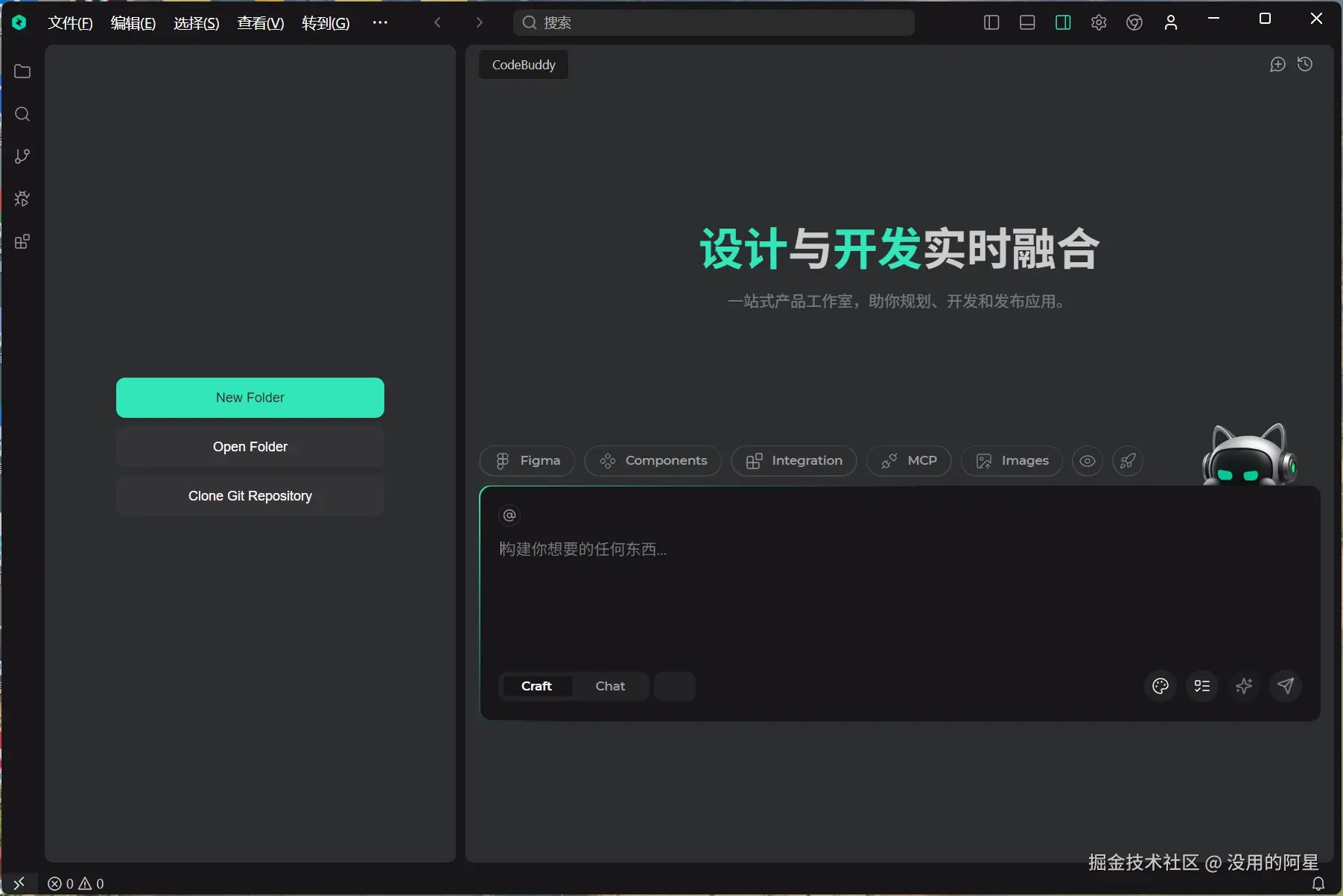Open the 转到(G) menu
The image size is (1343, 896).
(326, 23)
